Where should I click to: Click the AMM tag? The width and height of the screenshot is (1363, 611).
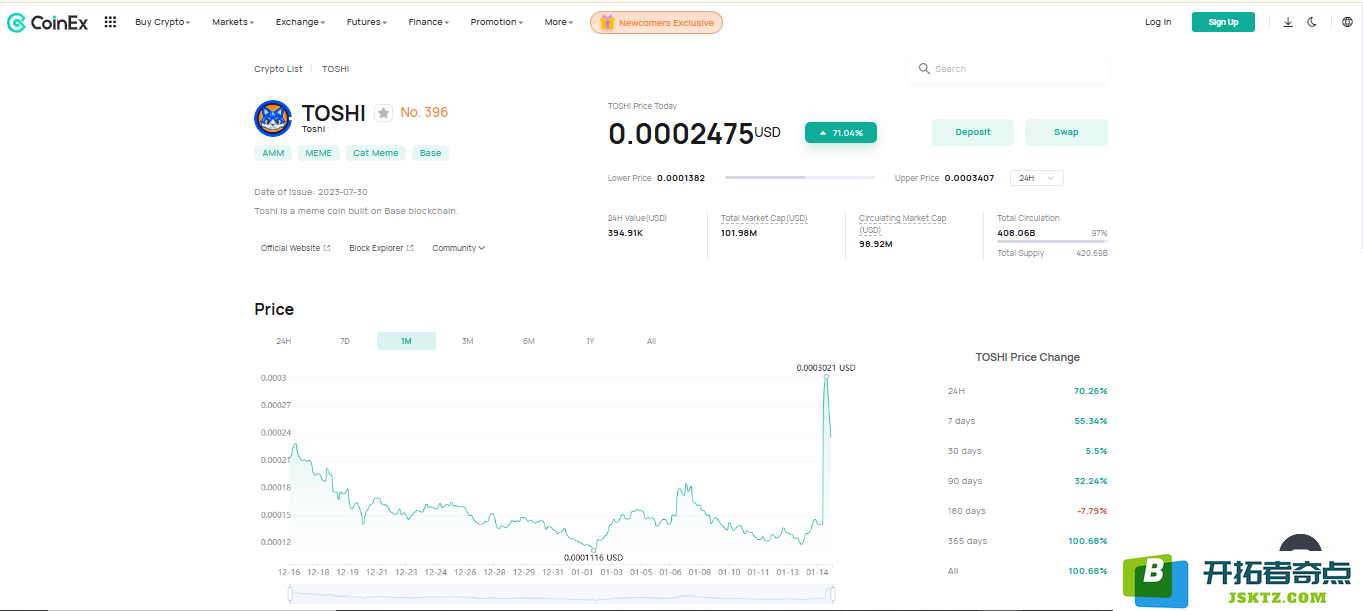tap(273, 153)
